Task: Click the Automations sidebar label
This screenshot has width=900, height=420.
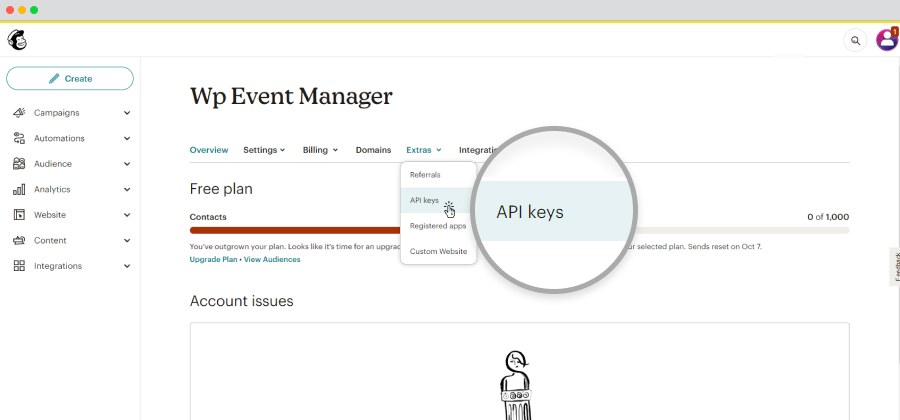Action: 59,138
